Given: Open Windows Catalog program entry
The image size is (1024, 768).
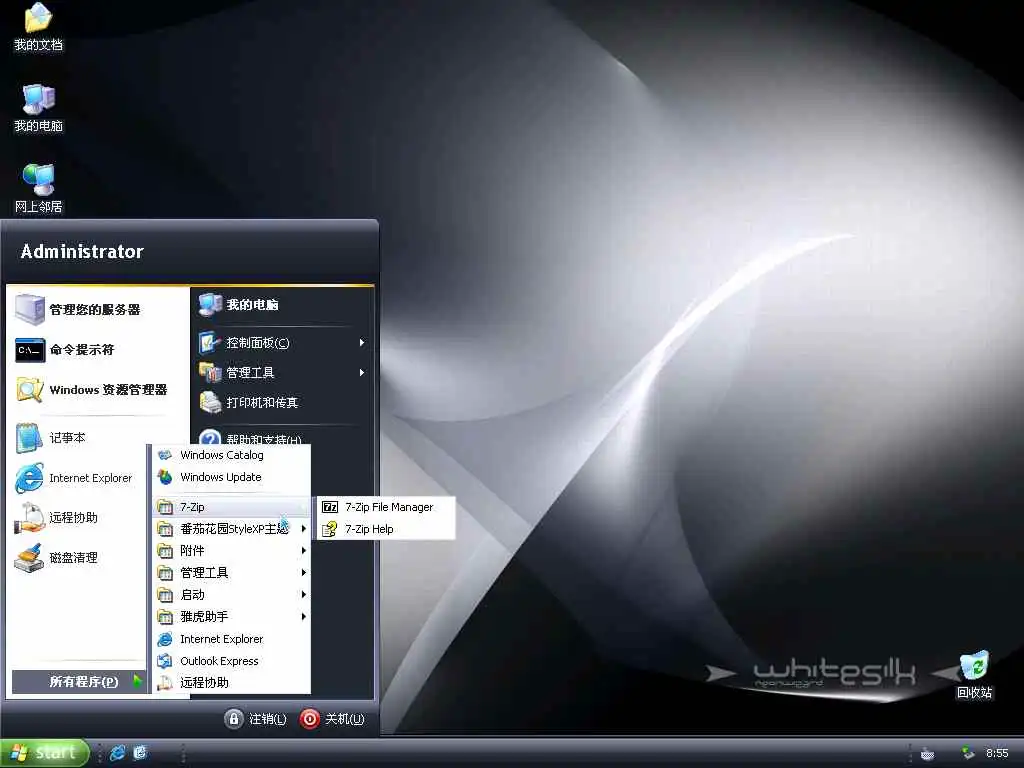Looking at the screenshot, I should point(231,455).
